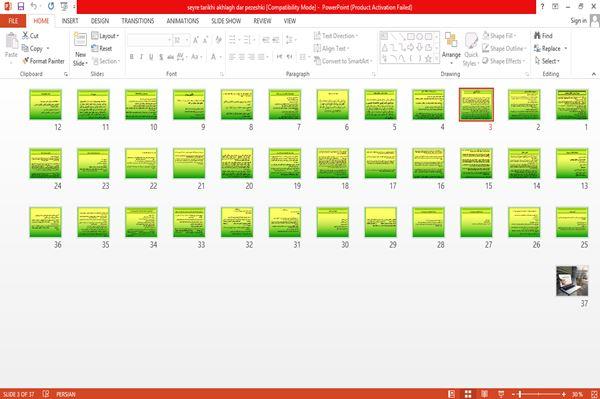This screenshot has width=600, height=399.
Task: Click the zoom slider in status bar
Action: point(538,394)
